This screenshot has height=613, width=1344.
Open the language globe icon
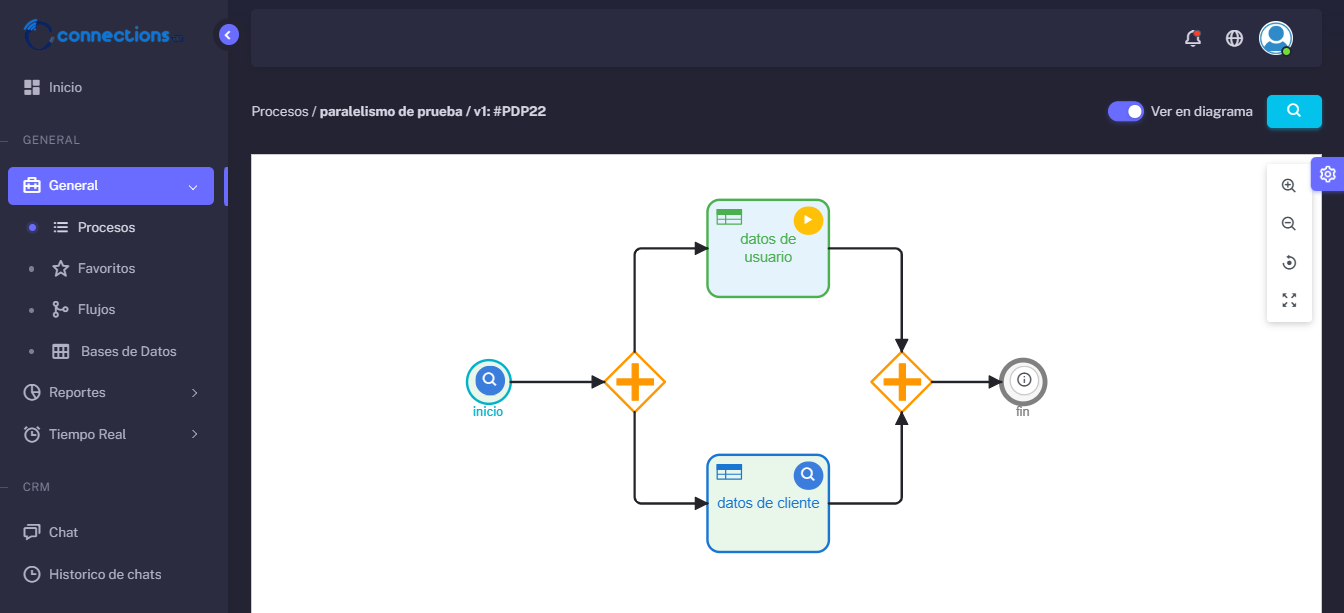[1234, 38]
